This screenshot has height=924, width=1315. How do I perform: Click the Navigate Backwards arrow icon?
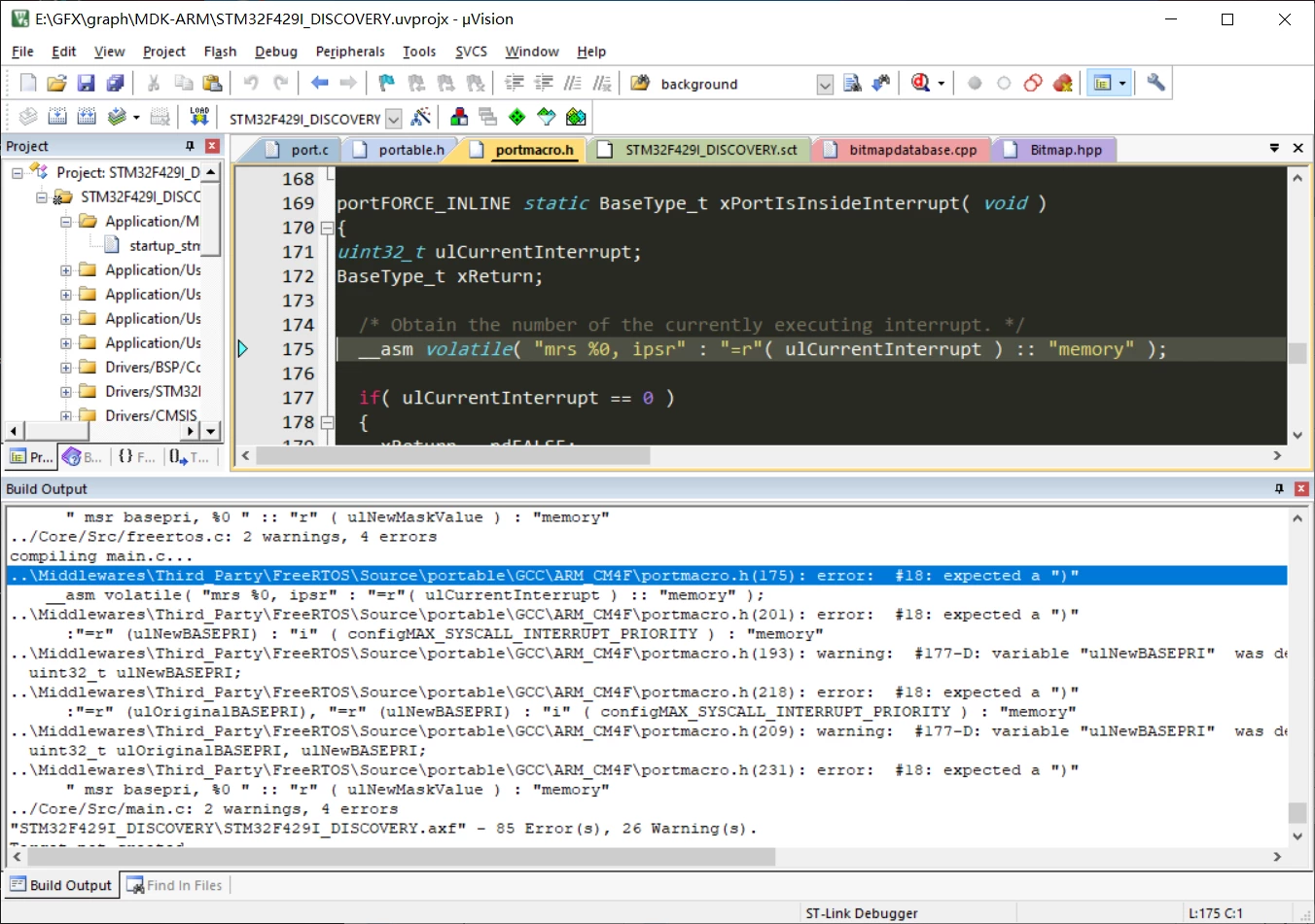(x=319, y=84)
